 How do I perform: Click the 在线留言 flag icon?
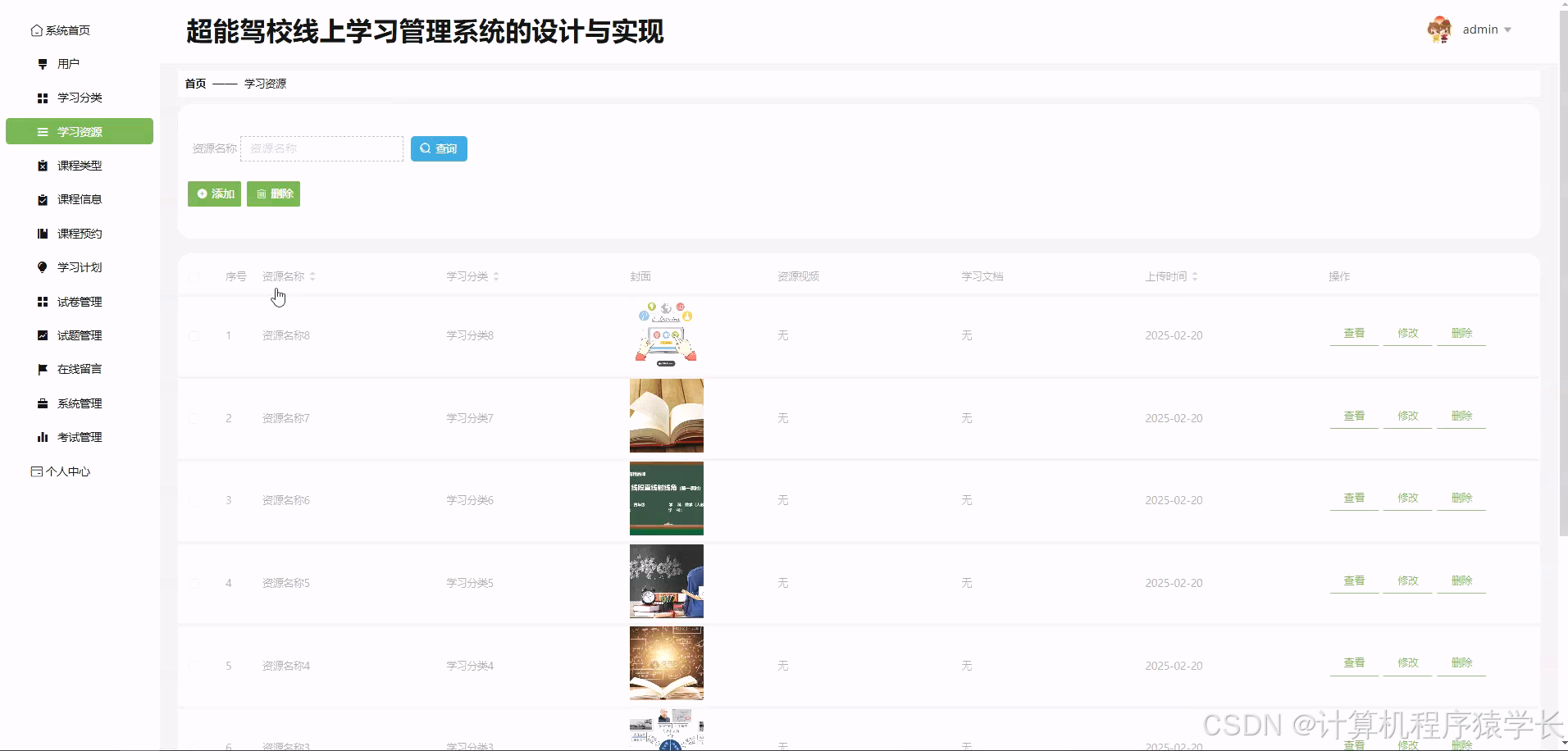[x=43, y=370]
